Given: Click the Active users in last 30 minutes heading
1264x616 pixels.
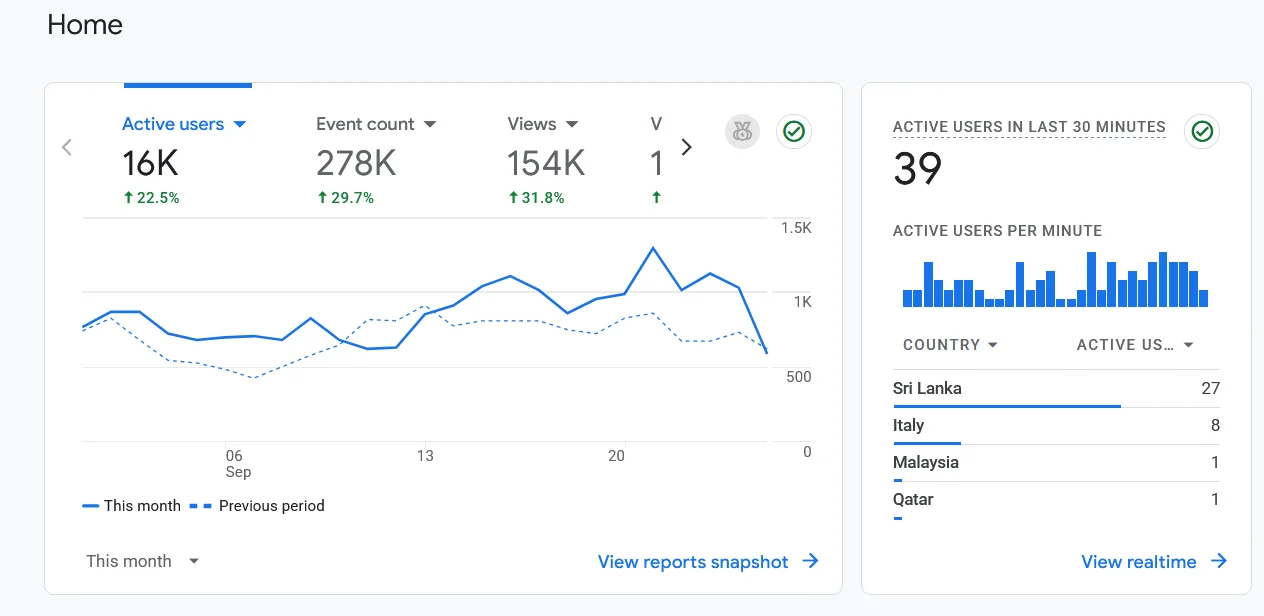Looking at the screenshot, I should tap(1029, 127).
